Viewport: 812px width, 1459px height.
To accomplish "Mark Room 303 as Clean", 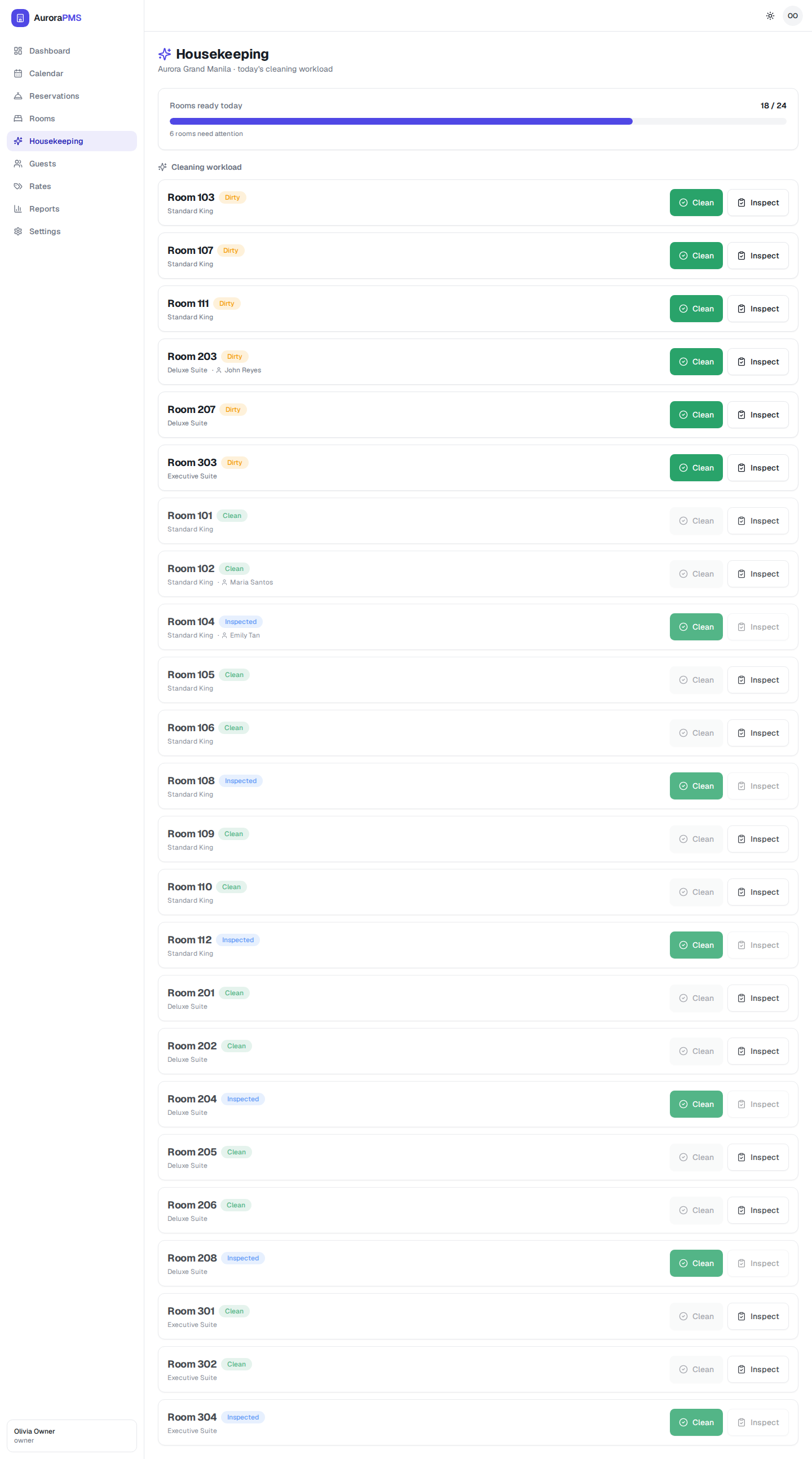I will (696, 468).
